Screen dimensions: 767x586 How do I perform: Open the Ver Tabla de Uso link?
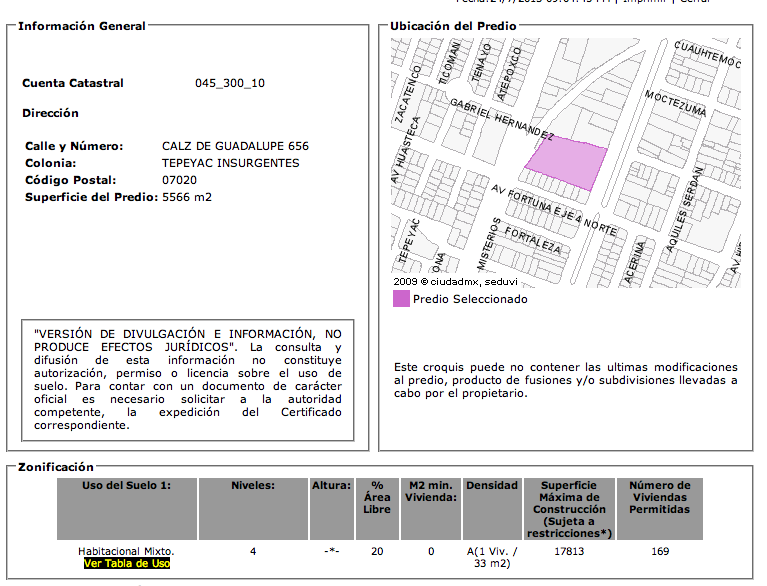[127, 563]
